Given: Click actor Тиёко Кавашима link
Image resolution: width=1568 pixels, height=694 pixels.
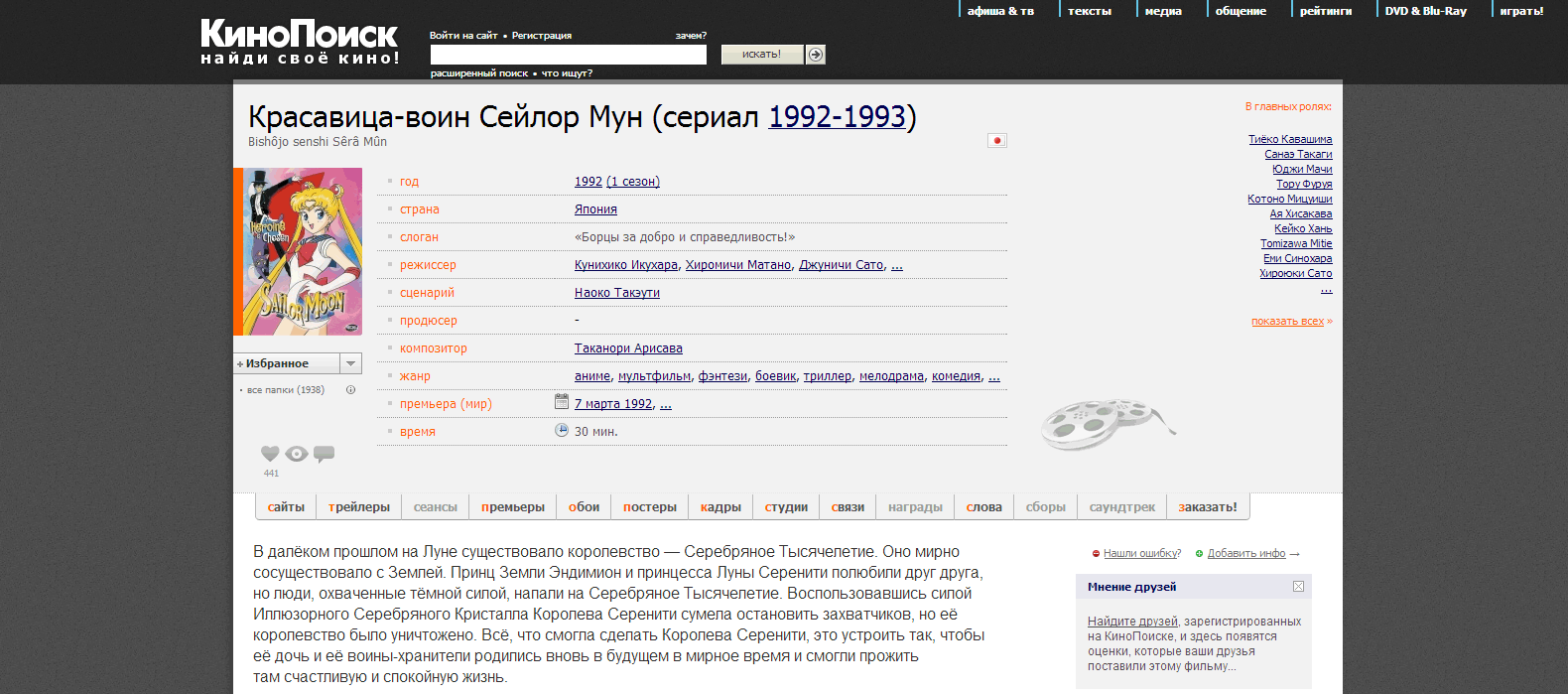Looking at the screenshot, I should pyautogui.click(x=1290, y=140).
